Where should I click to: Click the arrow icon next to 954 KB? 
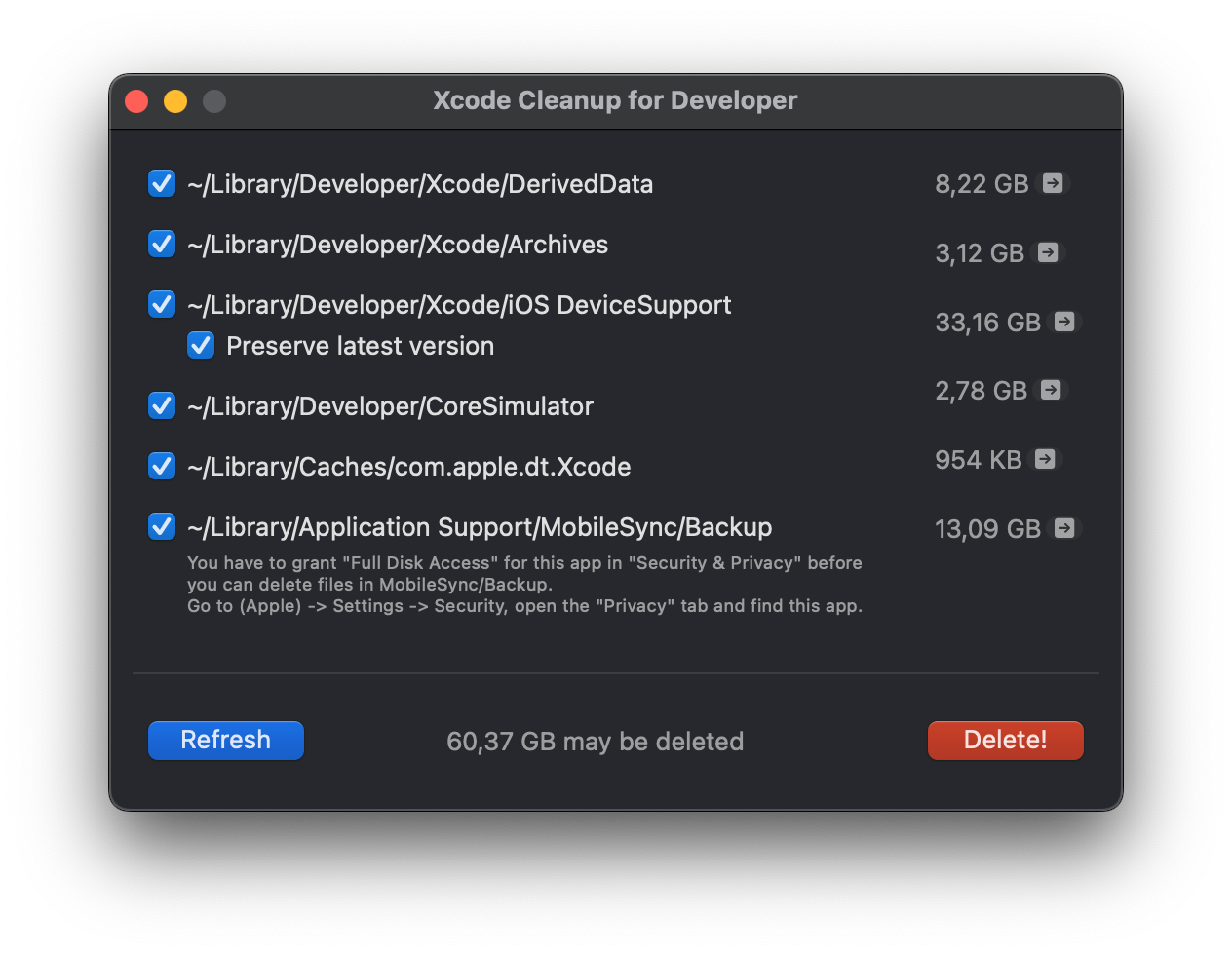click(1045, 459)
